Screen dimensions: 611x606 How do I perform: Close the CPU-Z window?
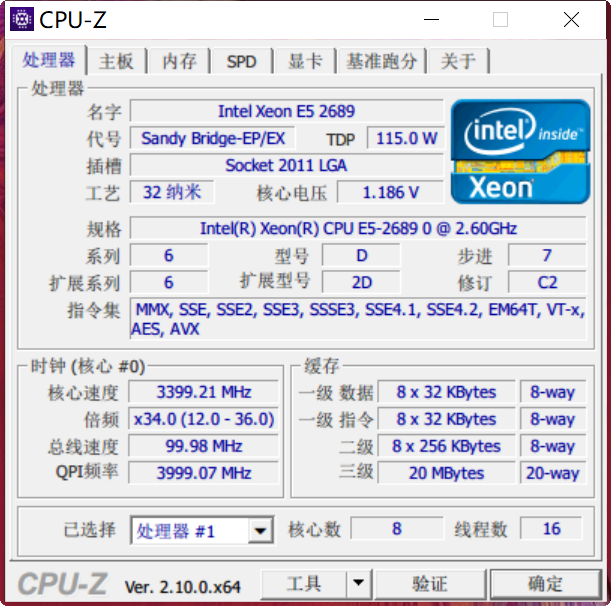571,19
